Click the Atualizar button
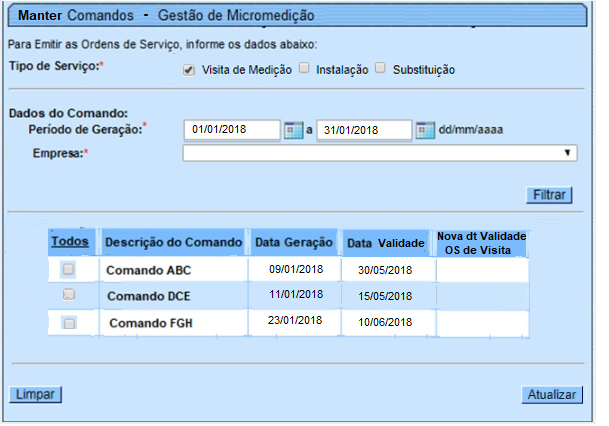Screen dimensions: 609x426 click(x=552, y=395)
